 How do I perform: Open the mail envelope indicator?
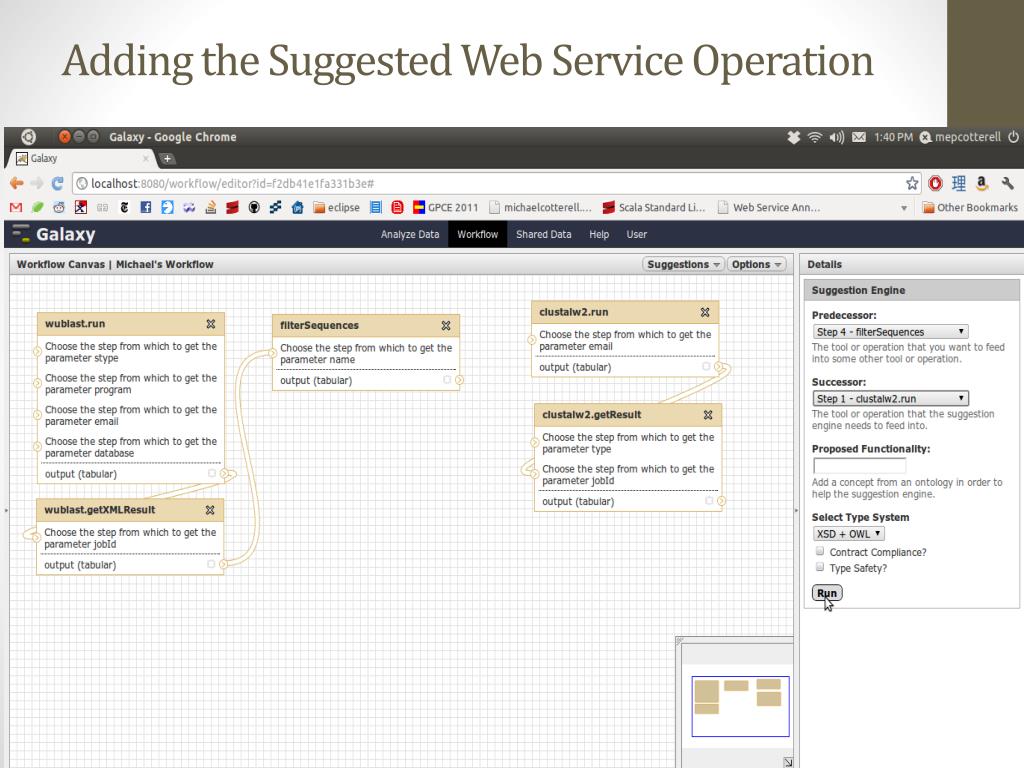tap(859, 137)
